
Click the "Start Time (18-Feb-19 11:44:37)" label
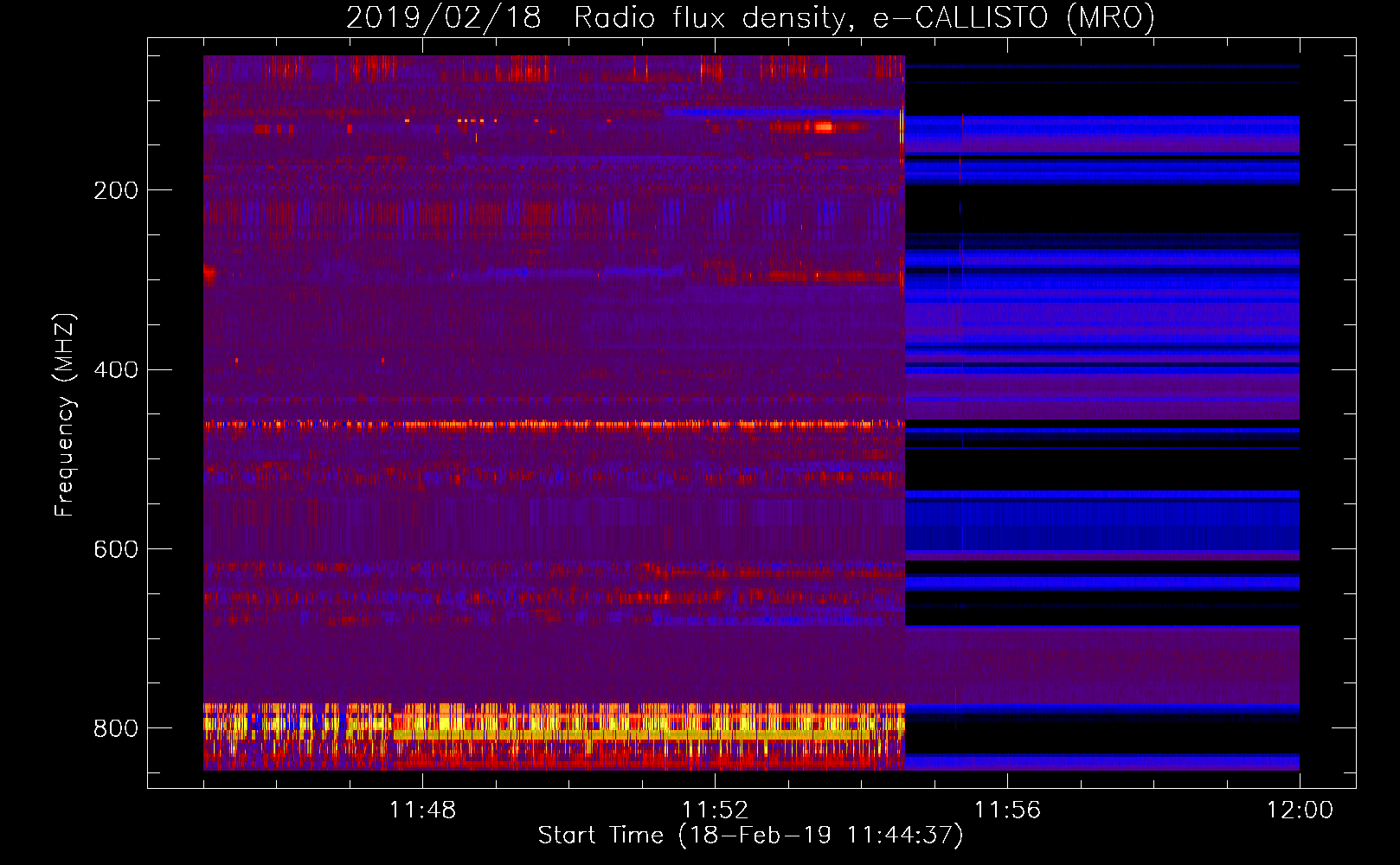click(750, 836)
